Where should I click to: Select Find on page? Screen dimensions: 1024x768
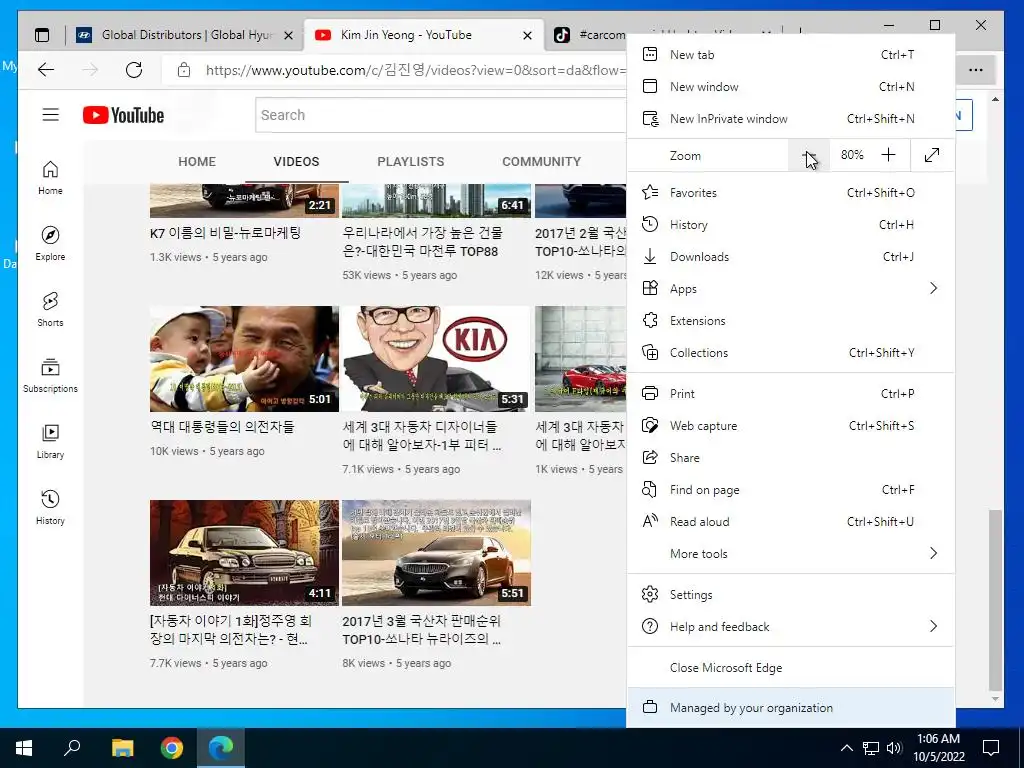pos(790,490)
